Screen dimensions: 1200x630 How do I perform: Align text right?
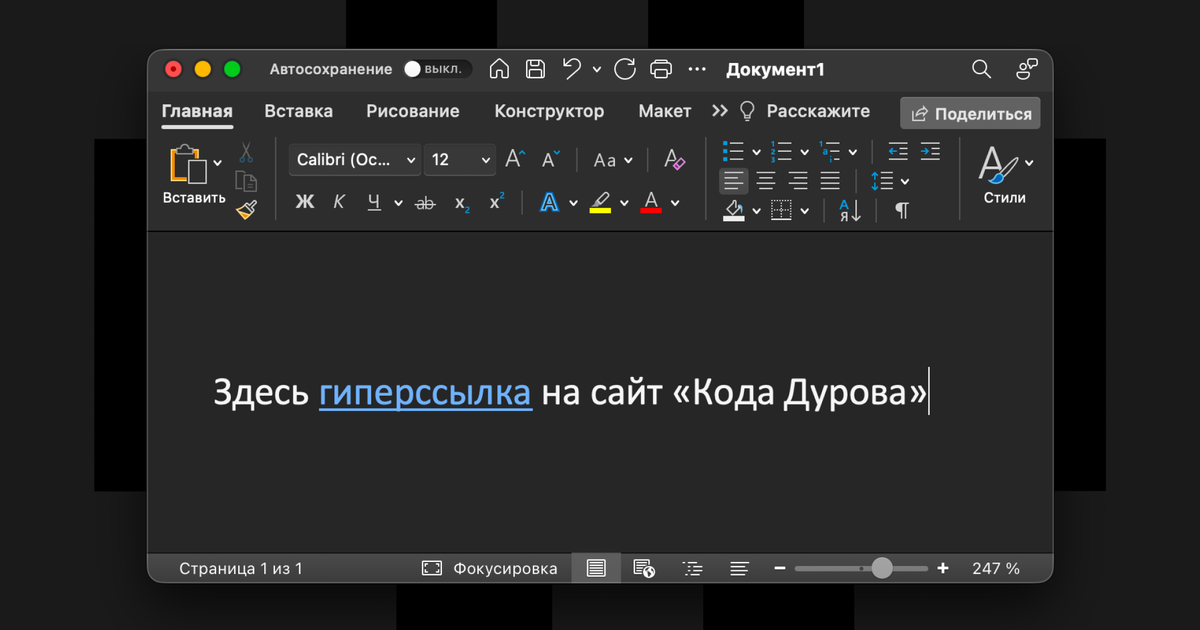798,181
